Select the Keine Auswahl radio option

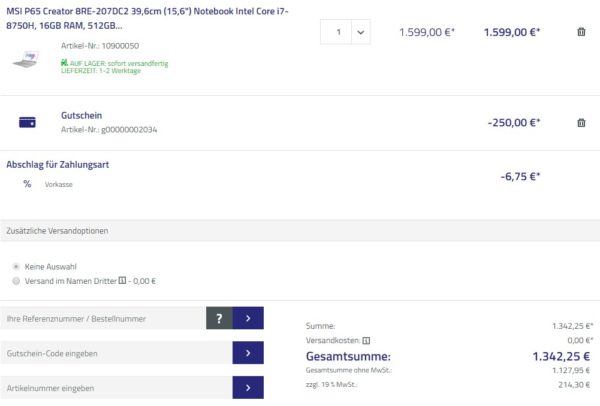click(16, 266)
